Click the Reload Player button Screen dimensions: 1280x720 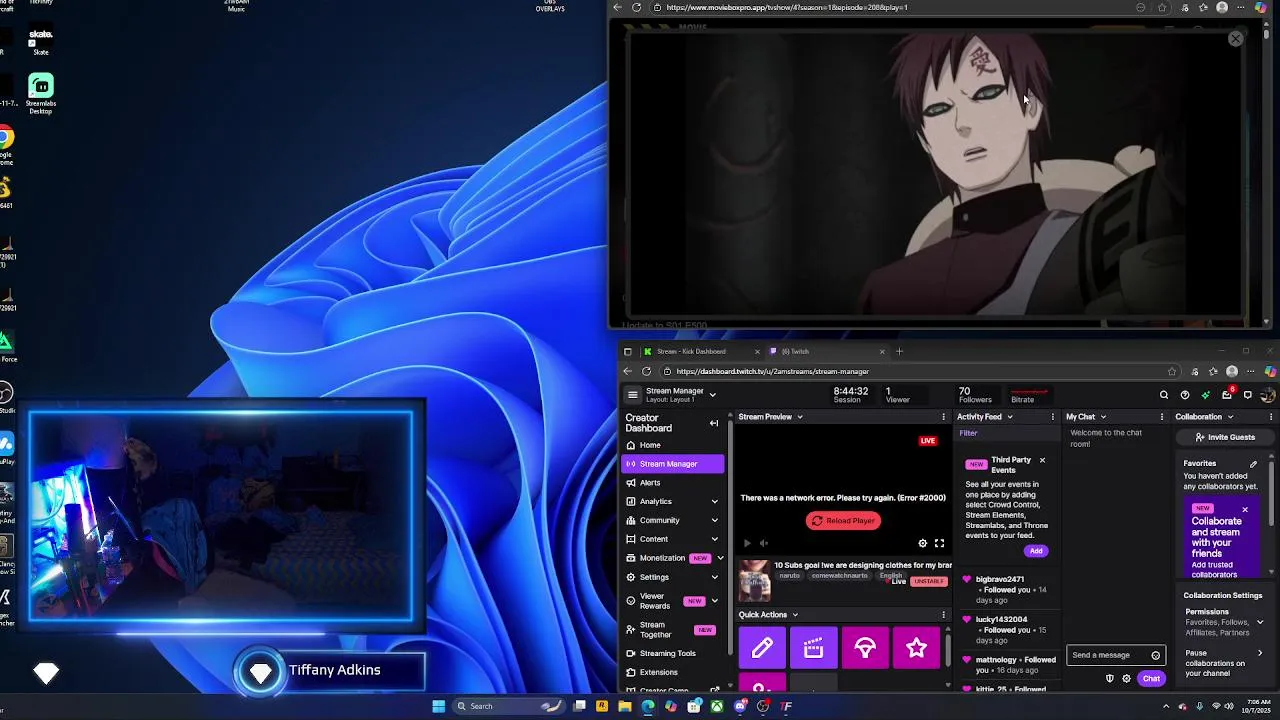pos(843,521)
